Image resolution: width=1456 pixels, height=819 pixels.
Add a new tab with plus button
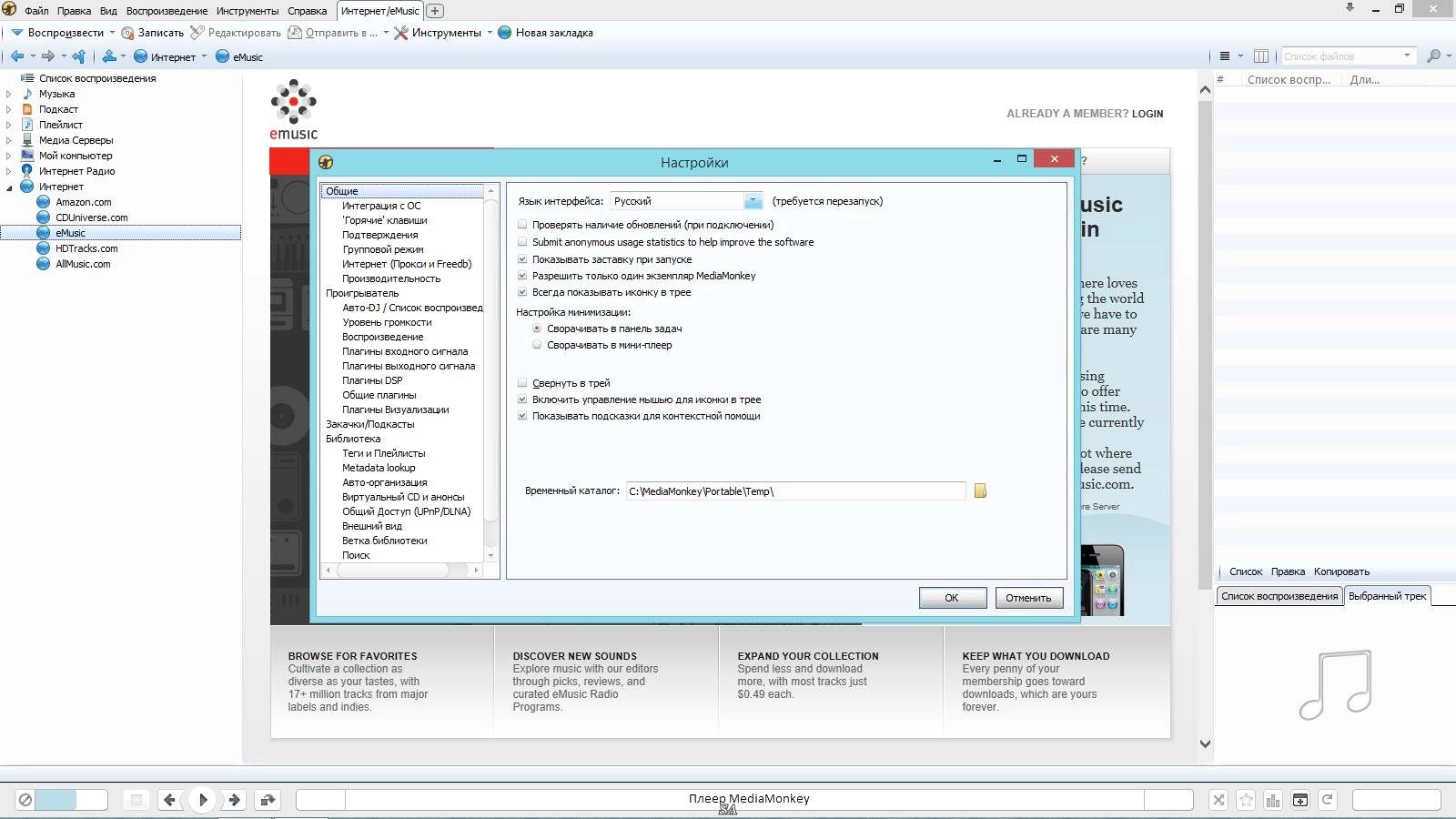[435, 11]
